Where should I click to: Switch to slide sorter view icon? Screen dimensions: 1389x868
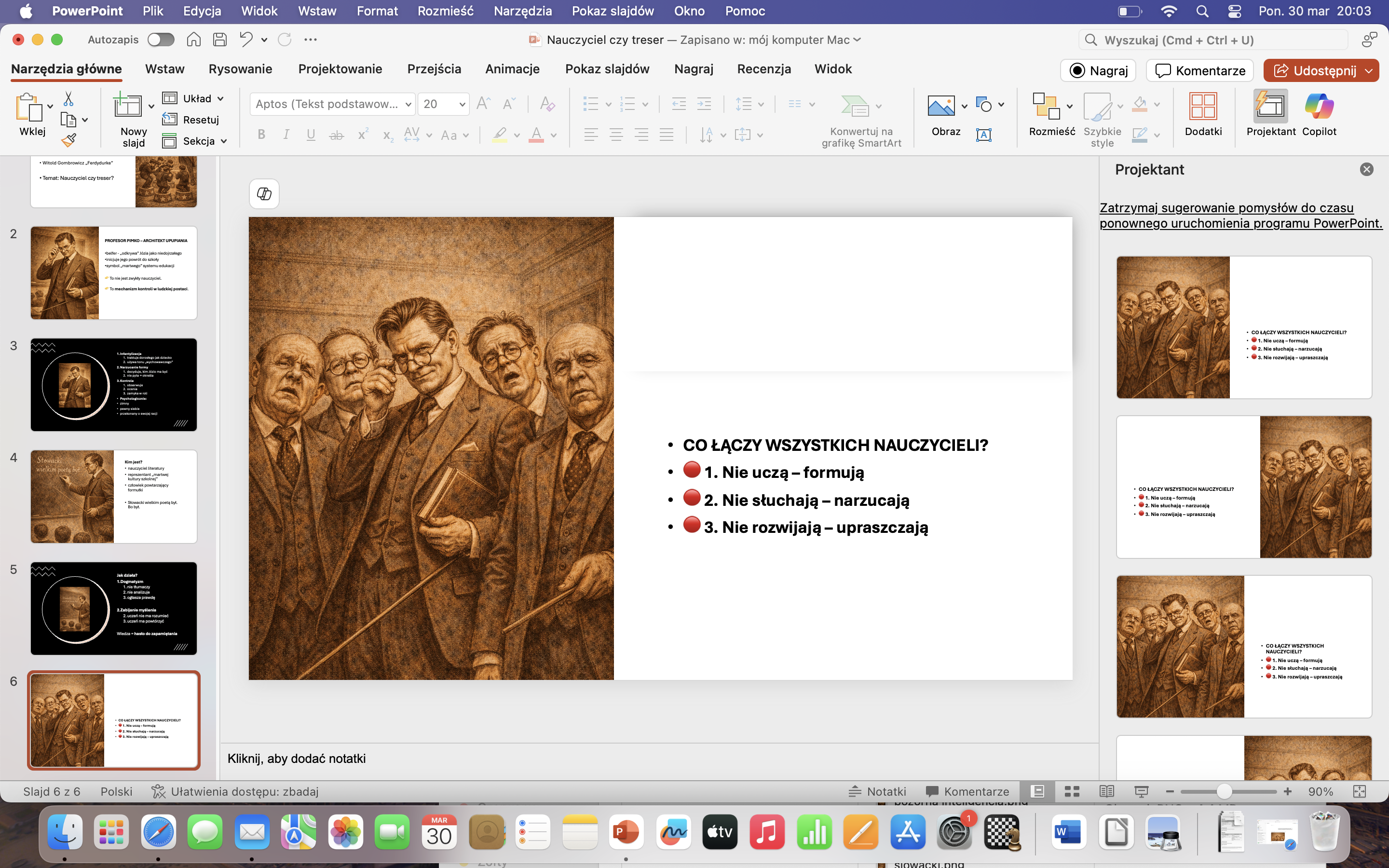point(1072,792)
